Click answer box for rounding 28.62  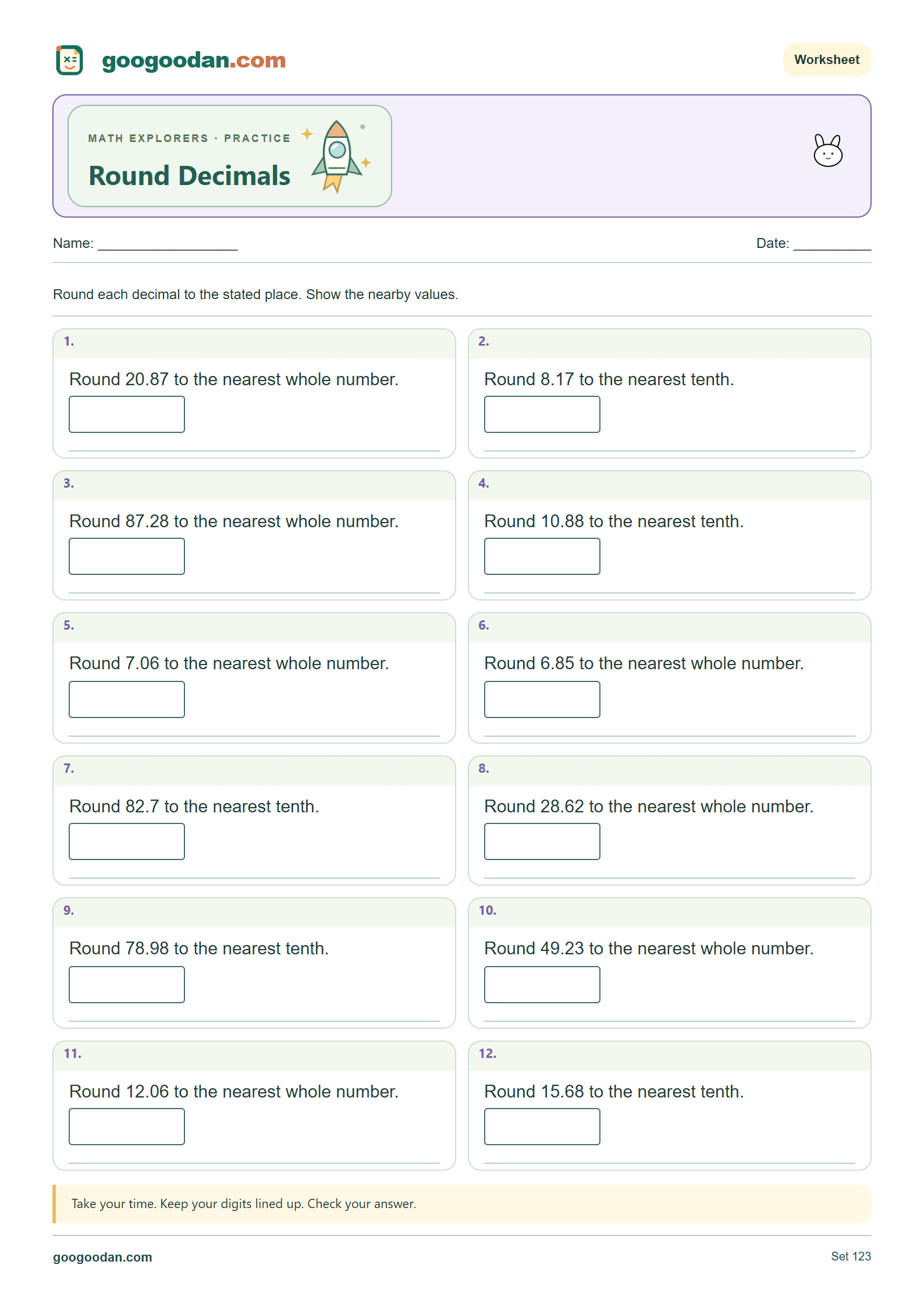point(542,841)
